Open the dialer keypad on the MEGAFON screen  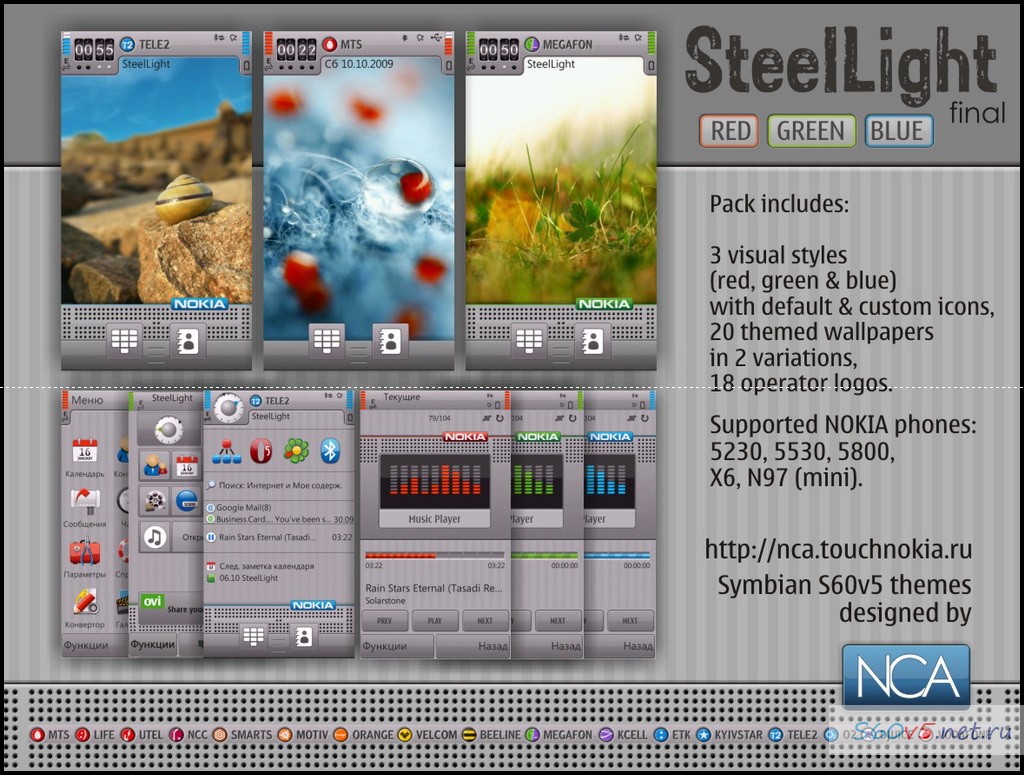tap(529, 340)
